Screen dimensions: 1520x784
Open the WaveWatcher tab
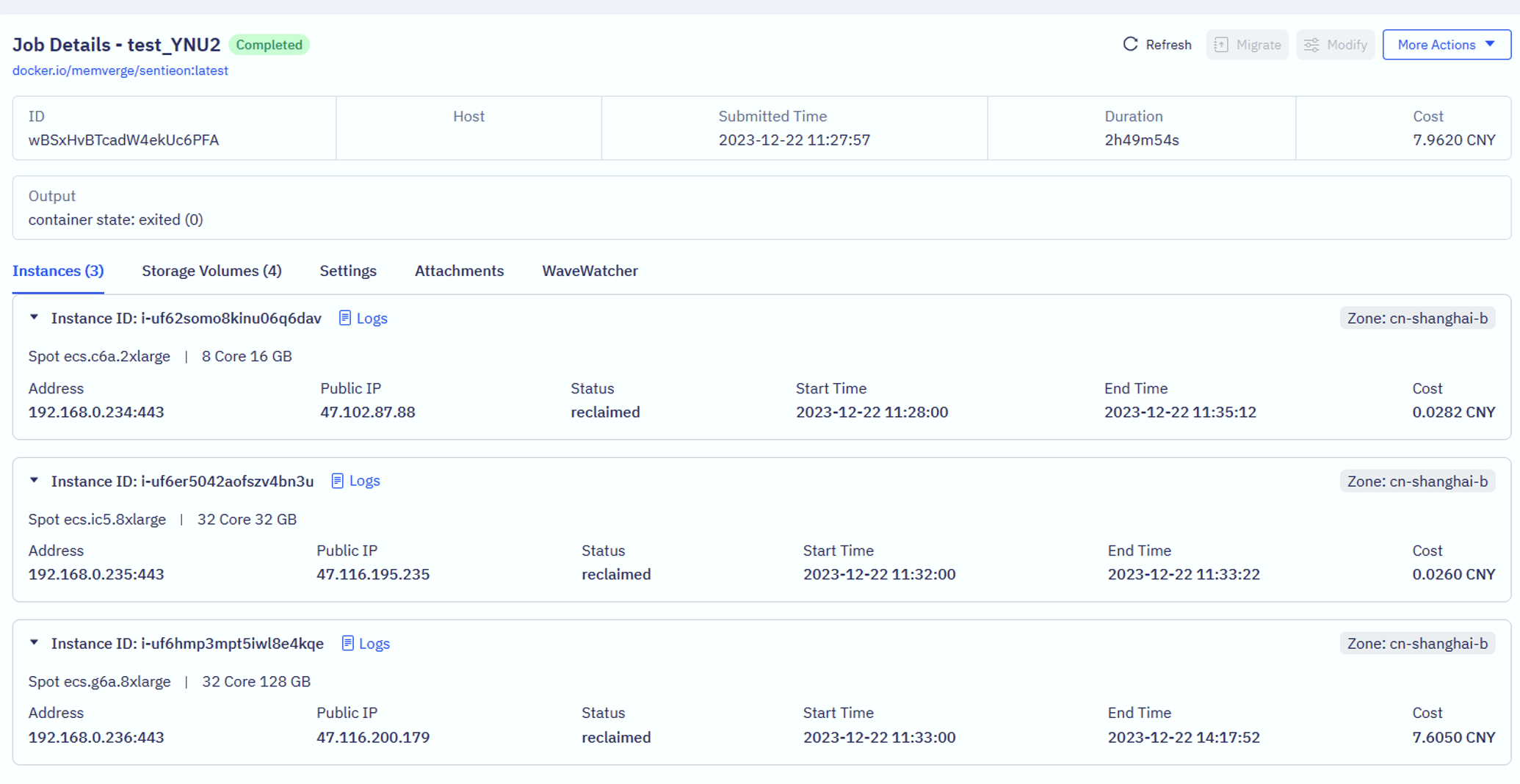(590, 271)
